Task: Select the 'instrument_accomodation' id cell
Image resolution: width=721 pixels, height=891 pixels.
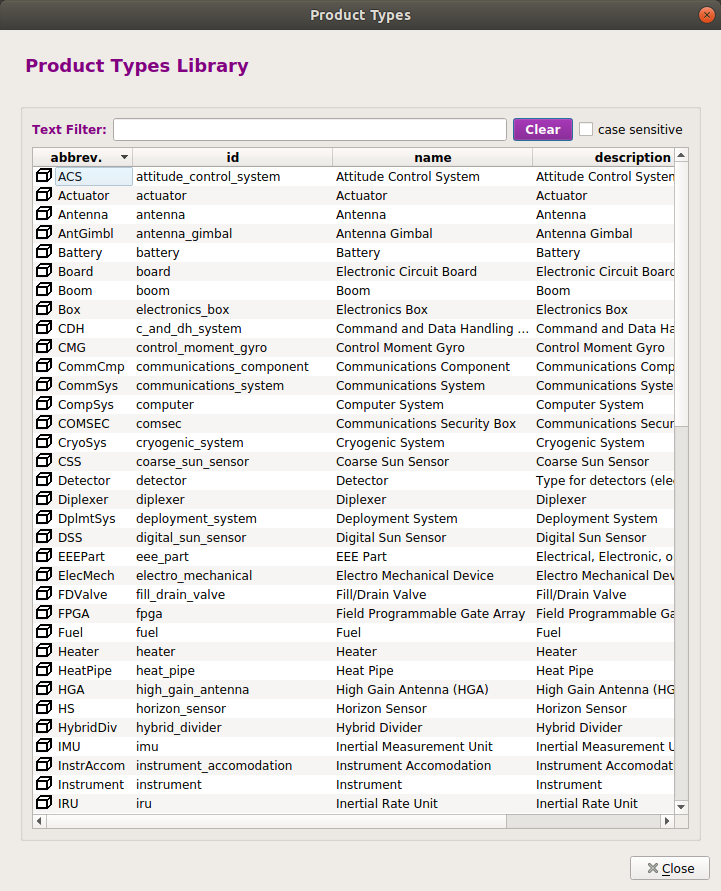Action: pos(232,766)
